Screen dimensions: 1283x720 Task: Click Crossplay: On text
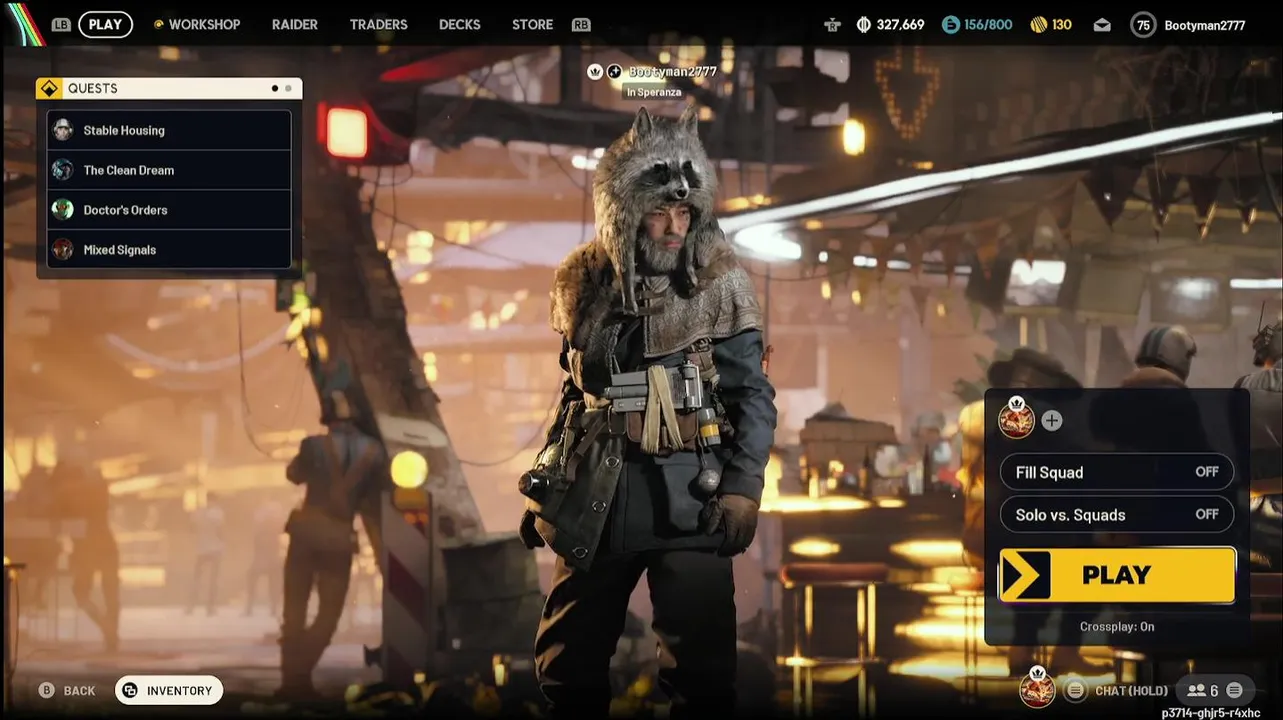coord(1117,627)
